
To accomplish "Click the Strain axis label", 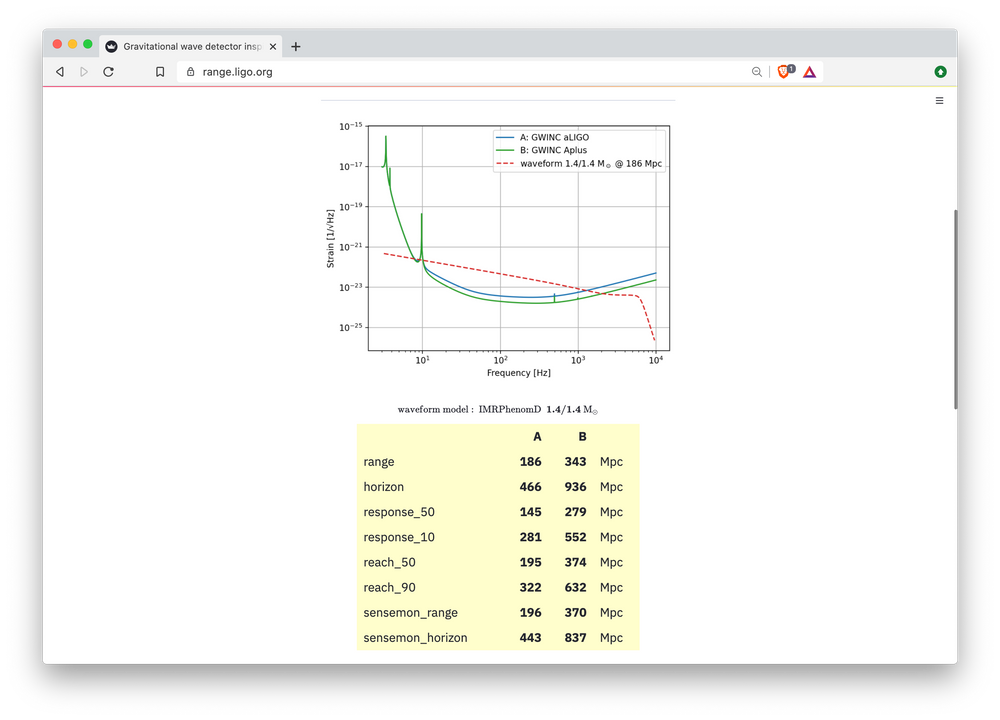I will point(330,239).
